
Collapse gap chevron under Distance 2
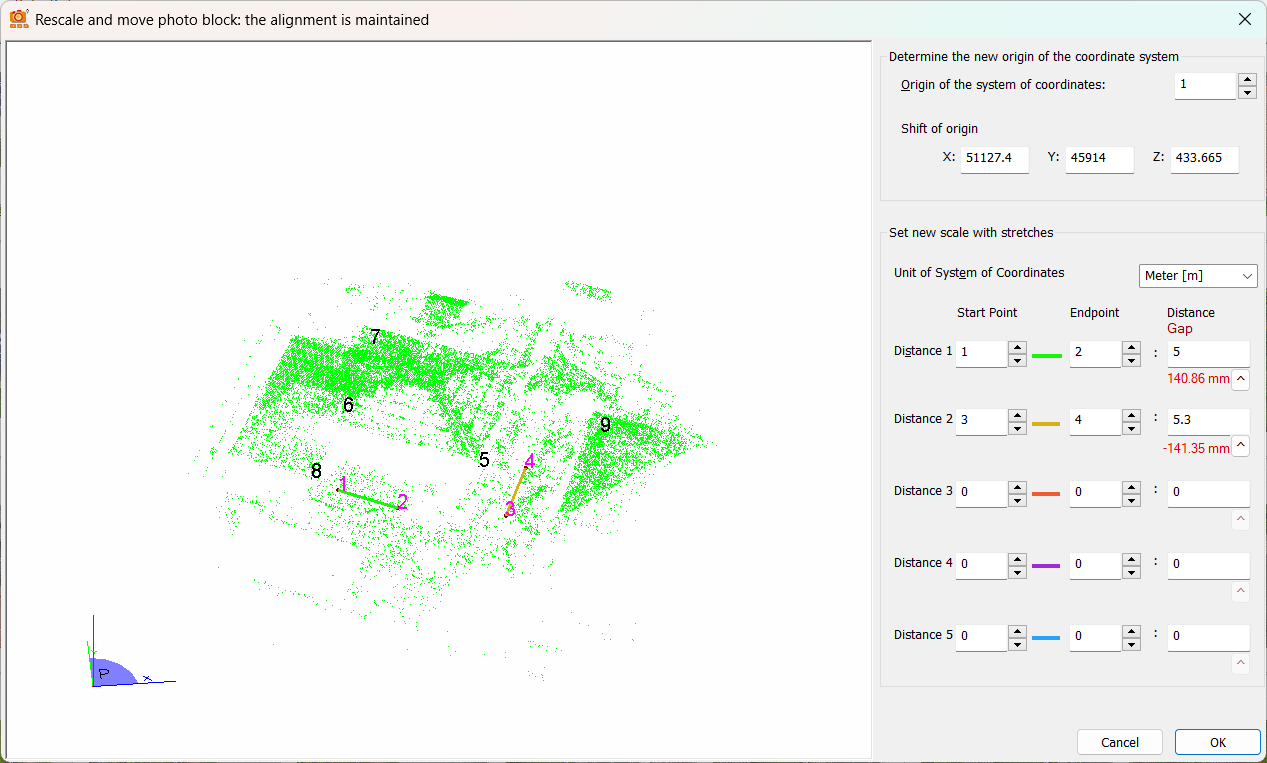pyautogui.click(x=1240, y=446)
